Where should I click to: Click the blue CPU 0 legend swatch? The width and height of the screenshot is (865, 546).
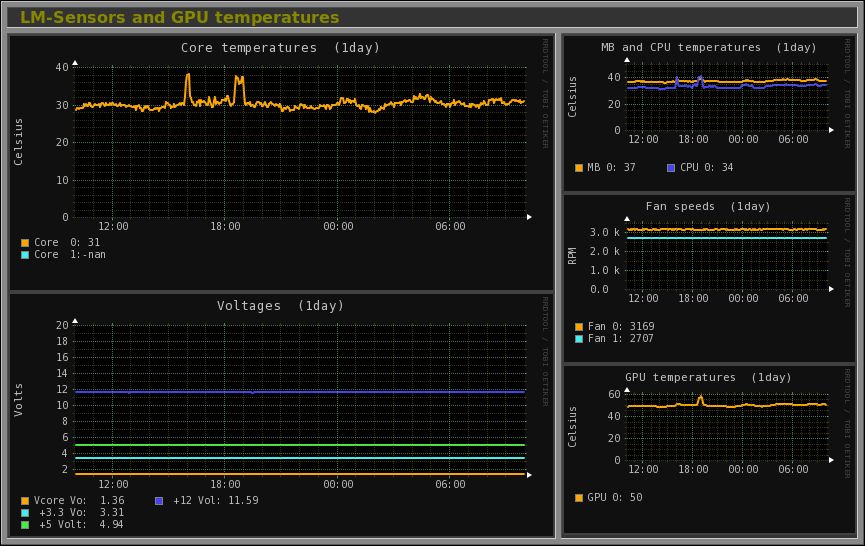(x=671, y=168)
